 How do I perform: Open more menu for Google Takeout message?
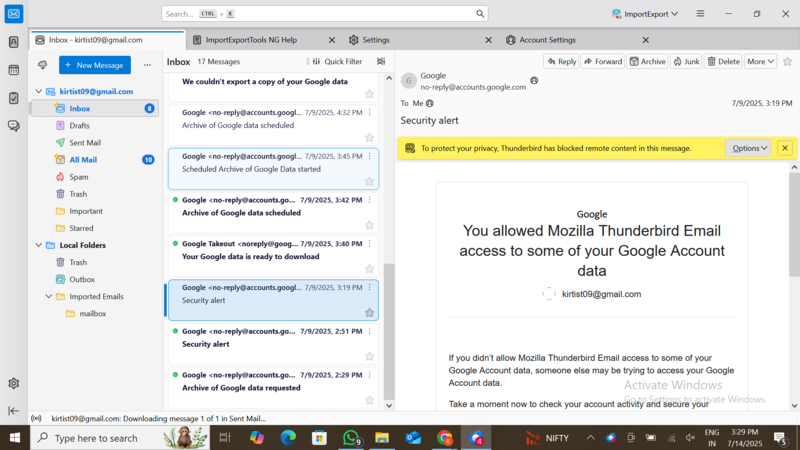click(x=370, y=243)
